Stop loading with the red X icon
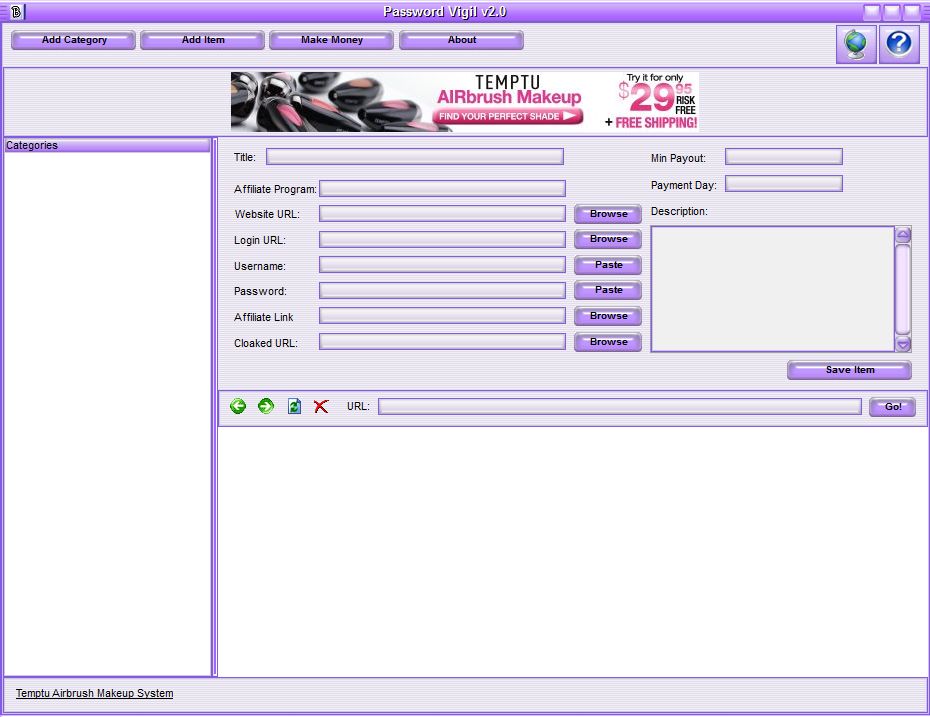This screenshot has height=717, width=930. (x=321, y=406)
